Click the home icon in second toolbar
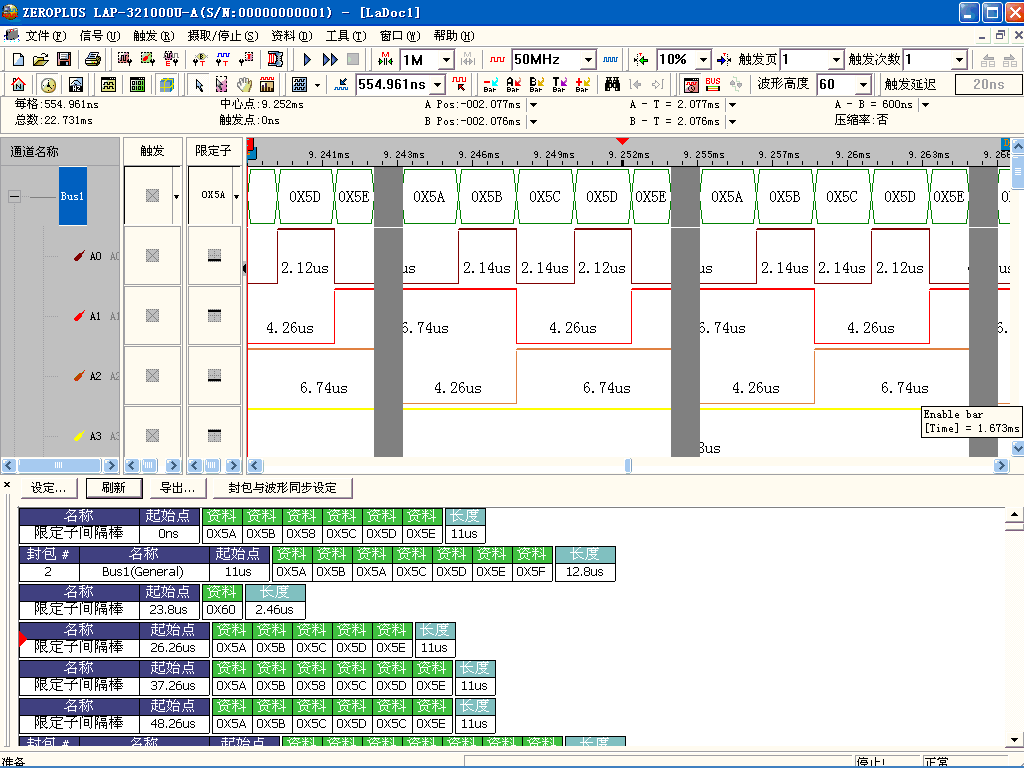 pyautogui.click(x=18, y=85)
